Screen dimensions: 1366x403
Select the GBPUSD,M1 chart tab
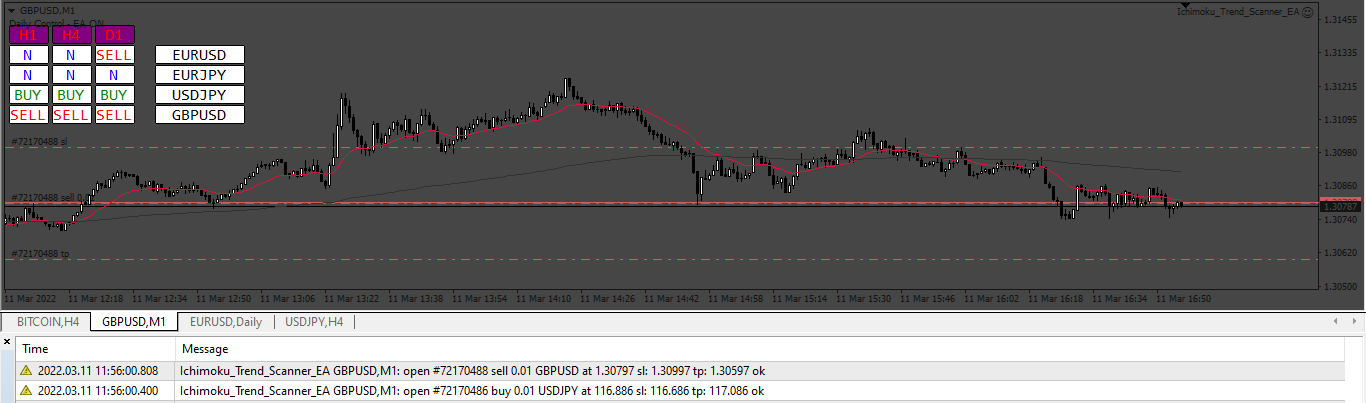[x=134, y=322]
